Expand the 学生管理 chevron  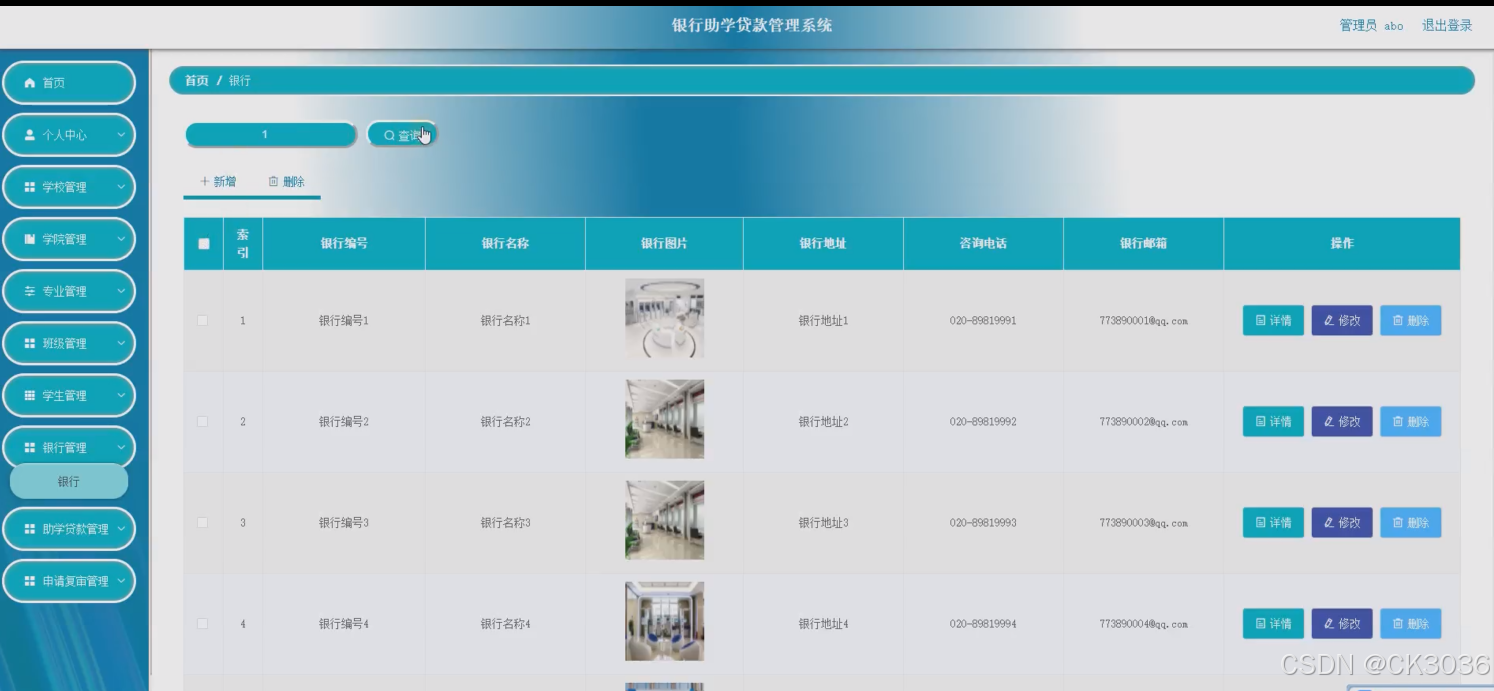tap(121, 395)
